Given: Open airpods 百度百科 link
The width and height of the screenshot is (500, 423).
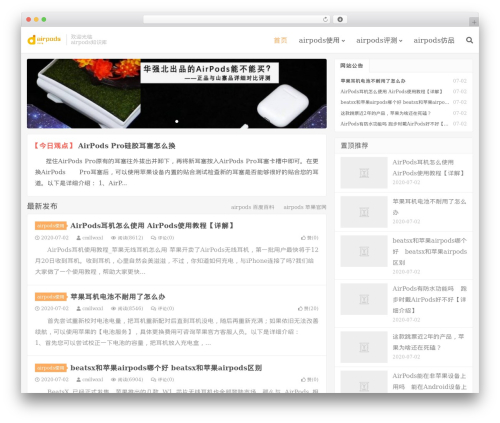Looking at the screenshot, I should pyautogui.click(x=253, y=207).
